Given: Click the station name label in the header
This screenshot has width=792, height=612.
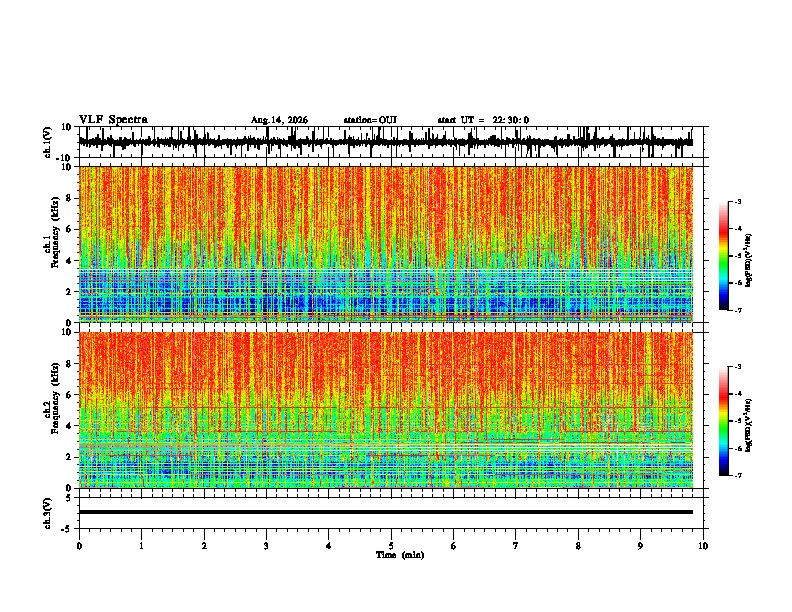Looking at the screenshot, I should (x=370, y=120).
